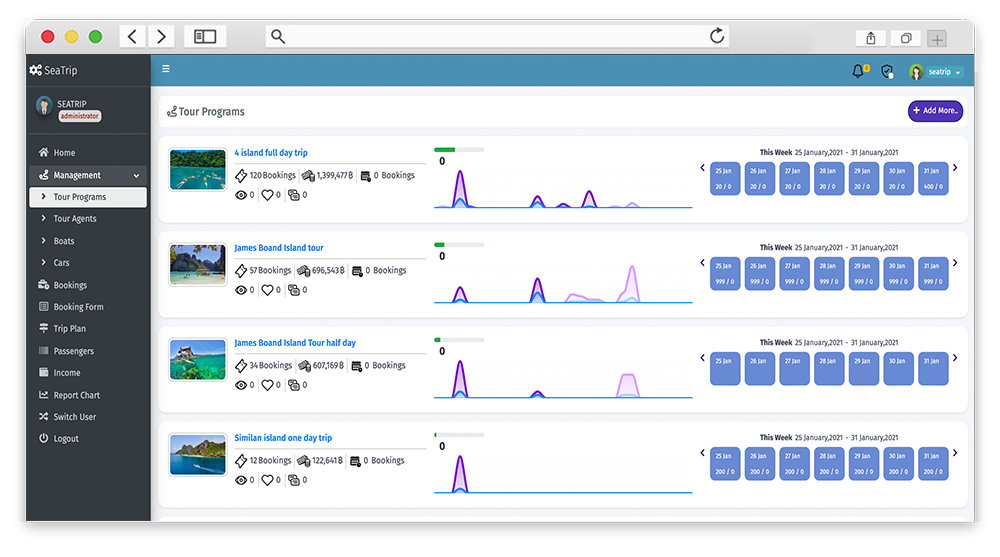Screen dimensions: 1000x557
Task: Open the notification bell icon
Action: click(858, 71)
